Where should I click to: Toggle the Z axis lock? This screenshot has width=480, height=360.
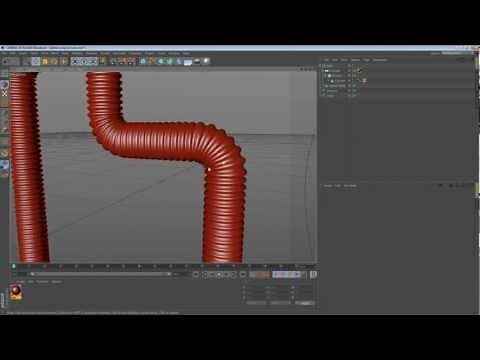tap(93, 61)
